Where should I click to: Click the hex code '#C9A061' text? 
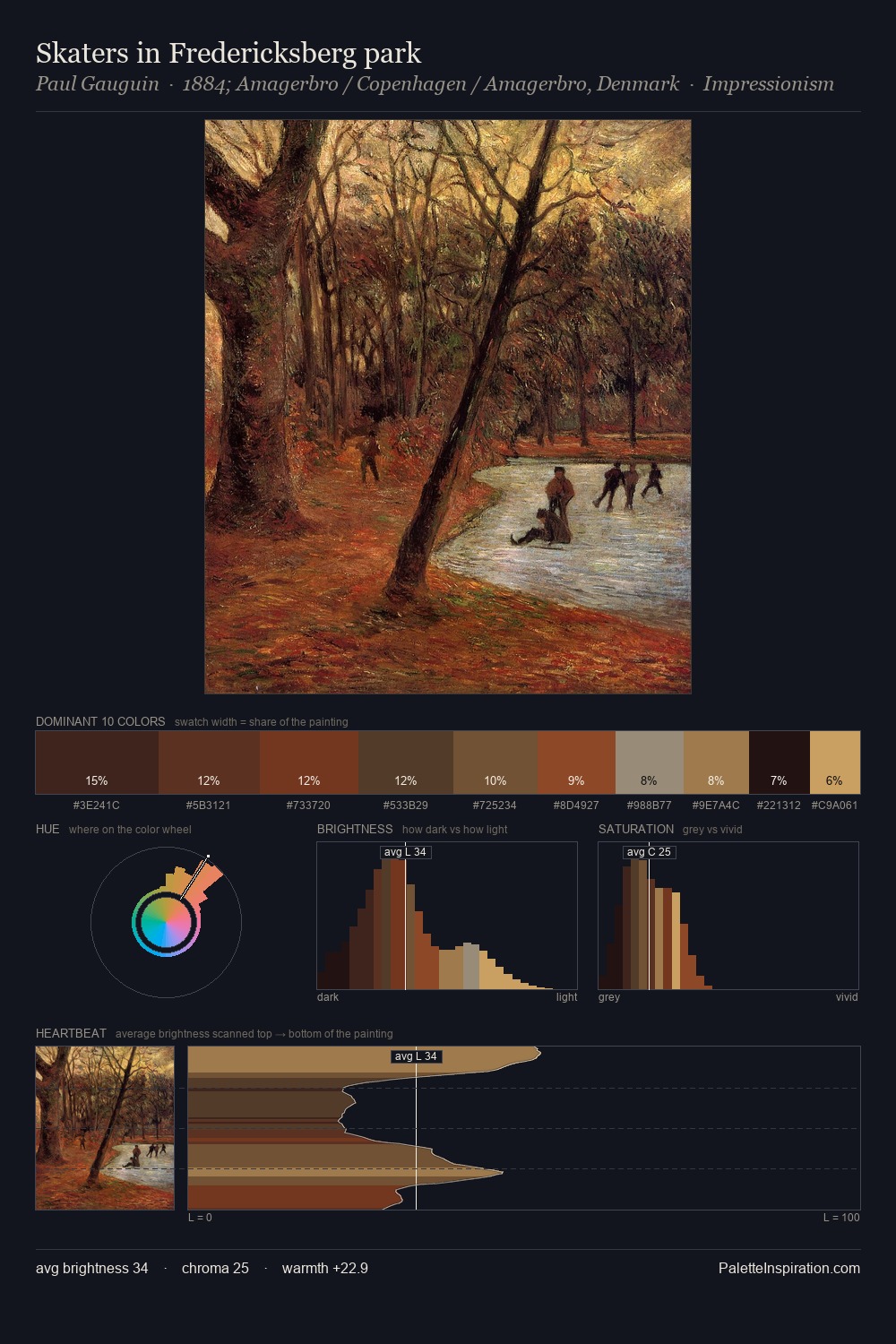point(835,805)
